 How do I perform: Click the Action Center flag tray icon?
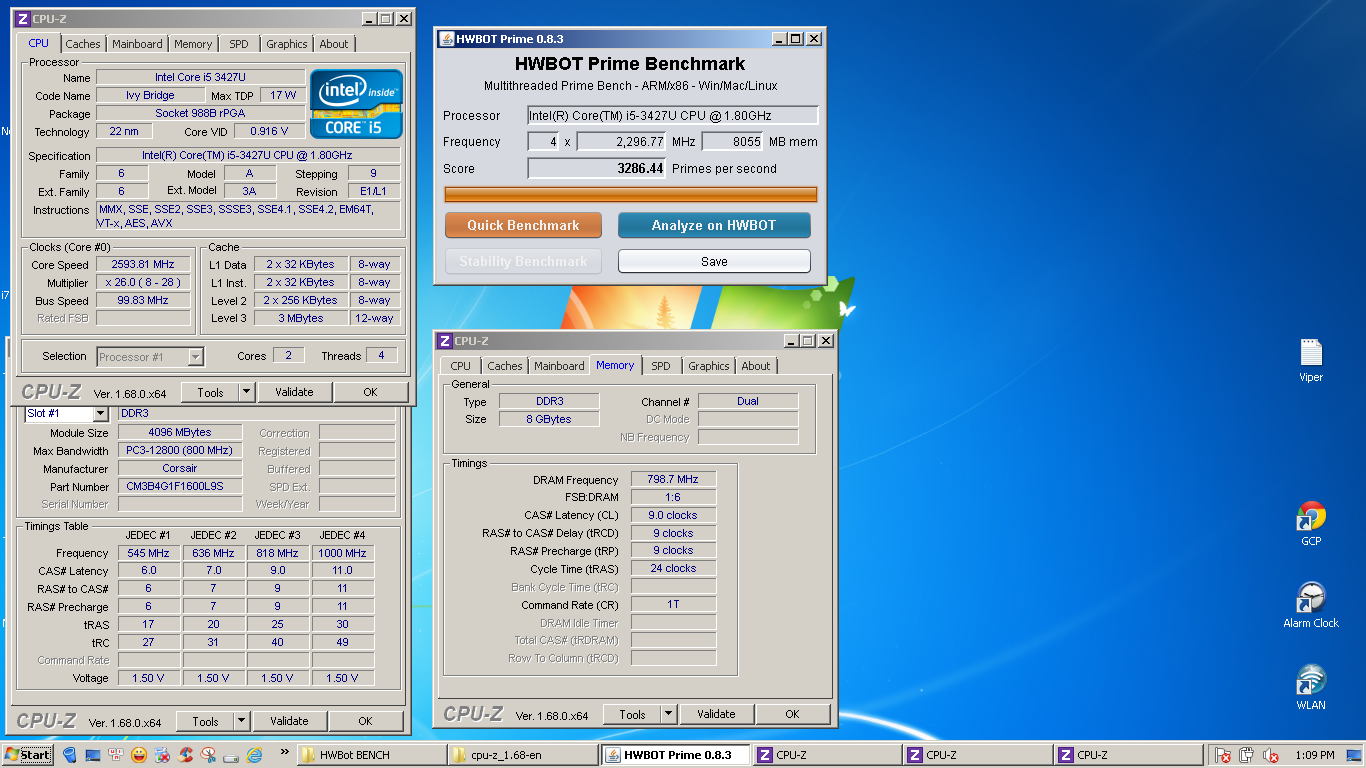[1223, 755]
